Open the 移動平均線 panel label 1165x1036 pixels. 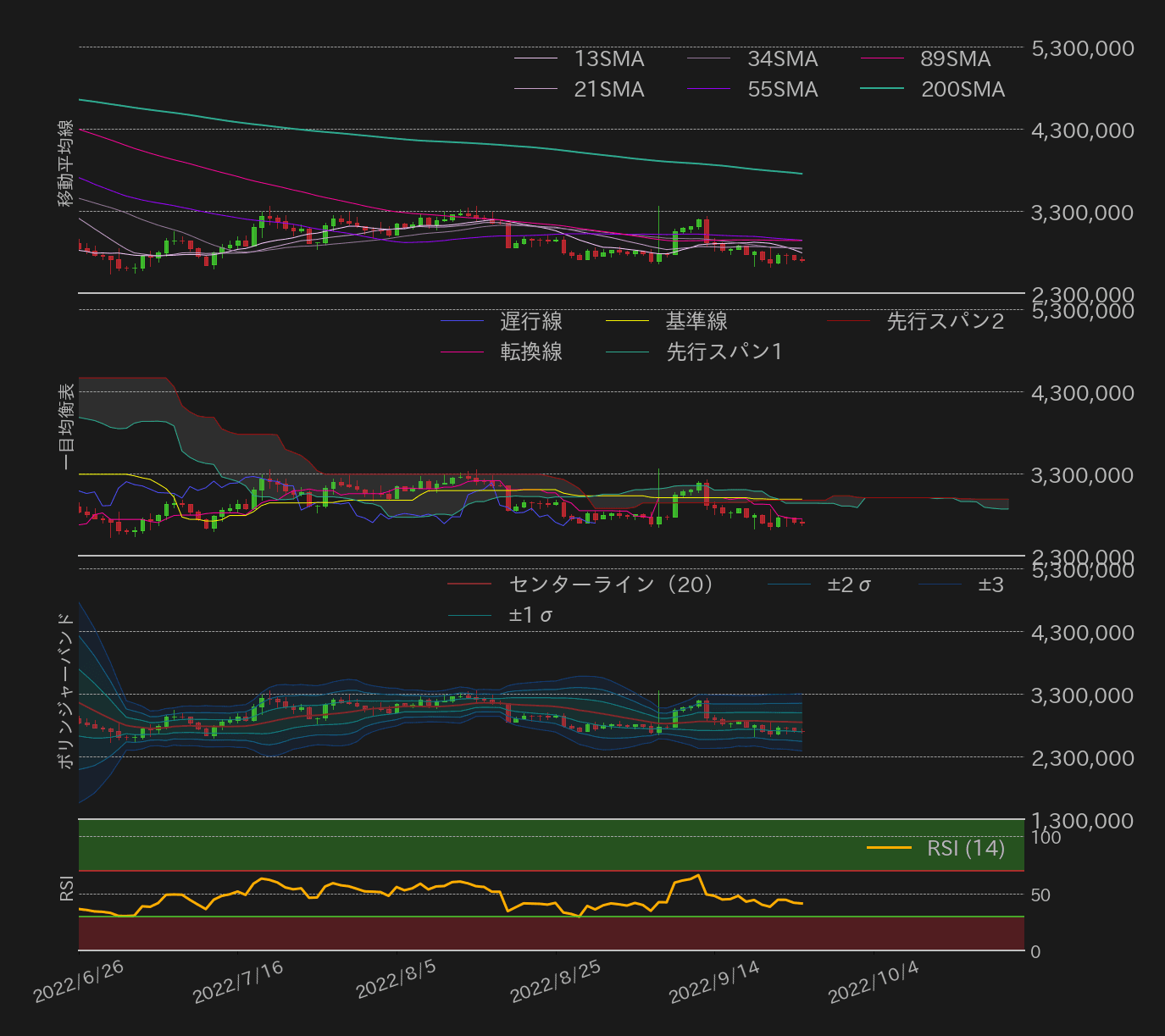click(66, 163)
